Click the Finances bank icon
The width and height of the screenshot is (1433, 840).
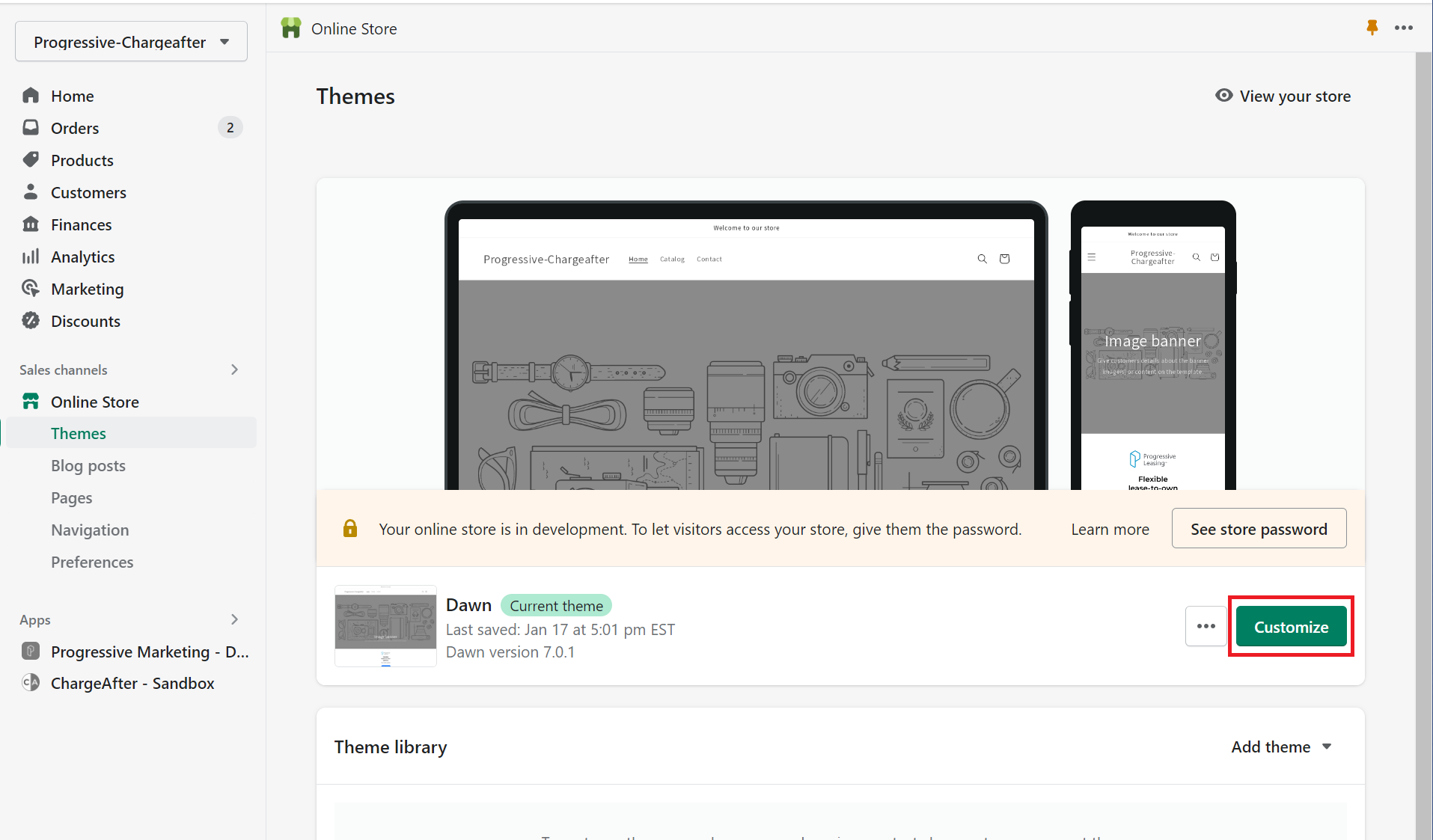pos(31,224)
